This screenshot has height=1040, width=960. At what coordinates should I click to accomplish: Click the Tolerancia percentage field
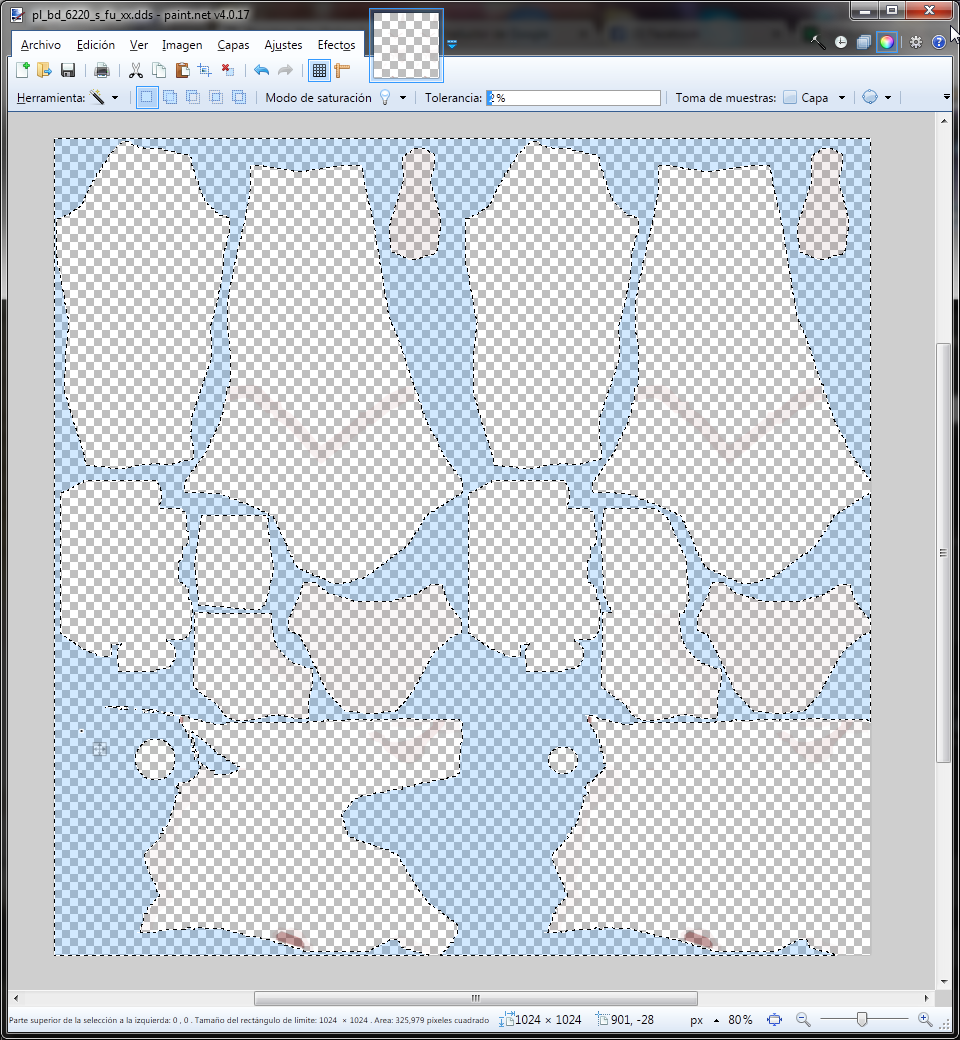pyautogui.click(x=573, y=98)
